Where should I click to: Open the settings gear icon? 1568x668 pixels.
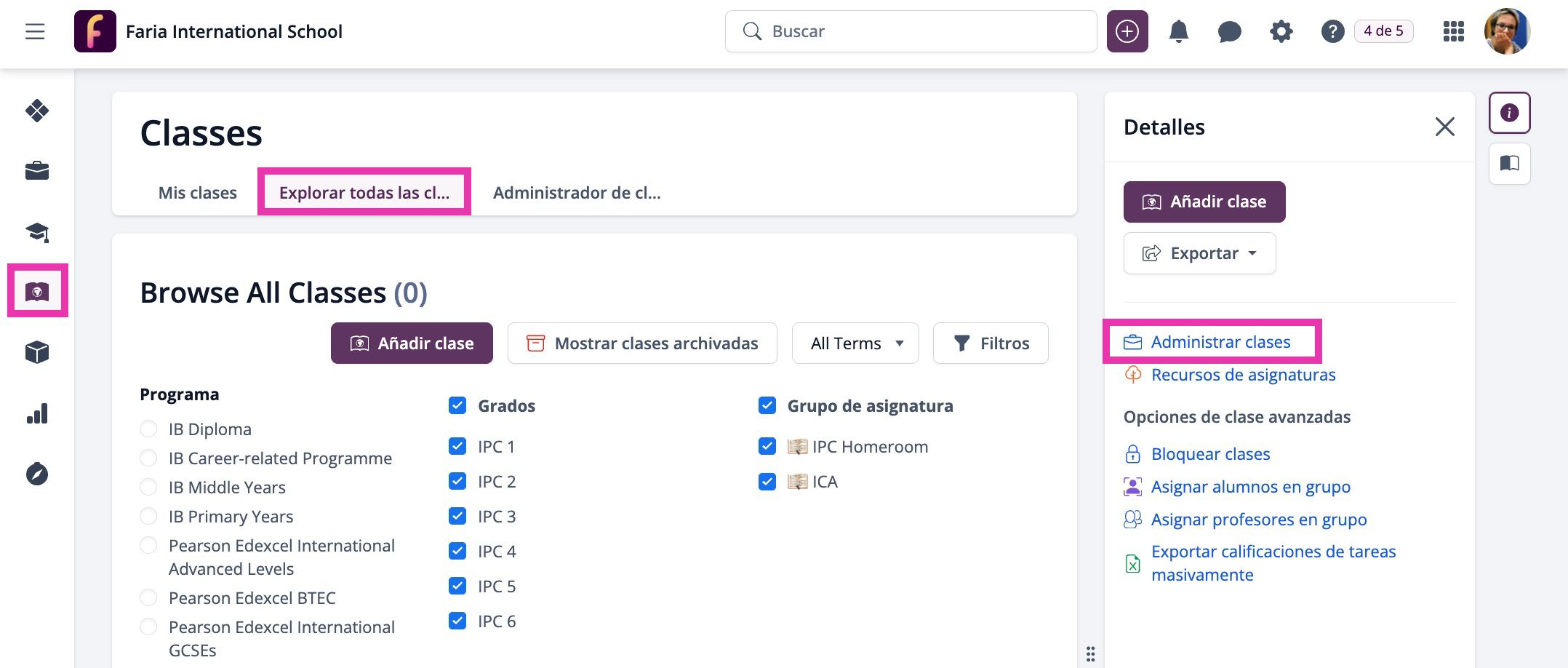1281,31
